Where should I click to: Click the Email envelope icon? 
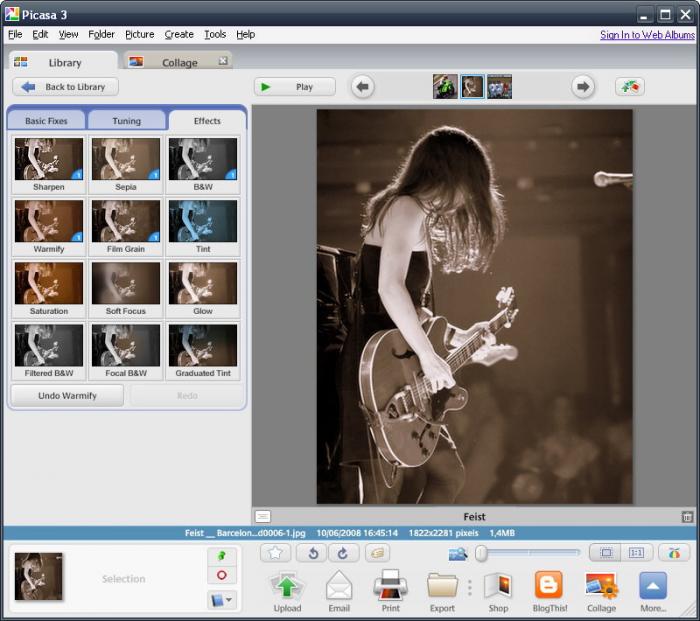pyautogui.click(x=339, y=586)
